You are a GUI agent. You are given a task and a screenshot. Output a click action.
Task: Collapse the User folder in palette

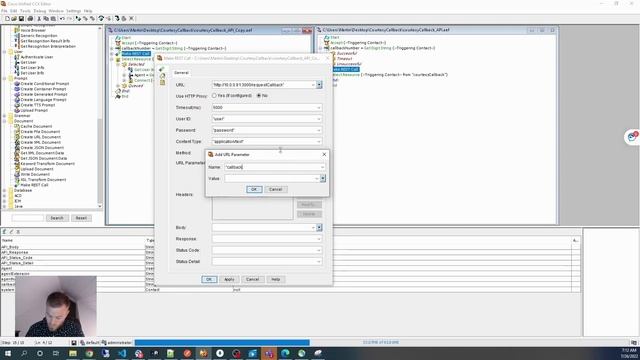(x=4, y=52)
